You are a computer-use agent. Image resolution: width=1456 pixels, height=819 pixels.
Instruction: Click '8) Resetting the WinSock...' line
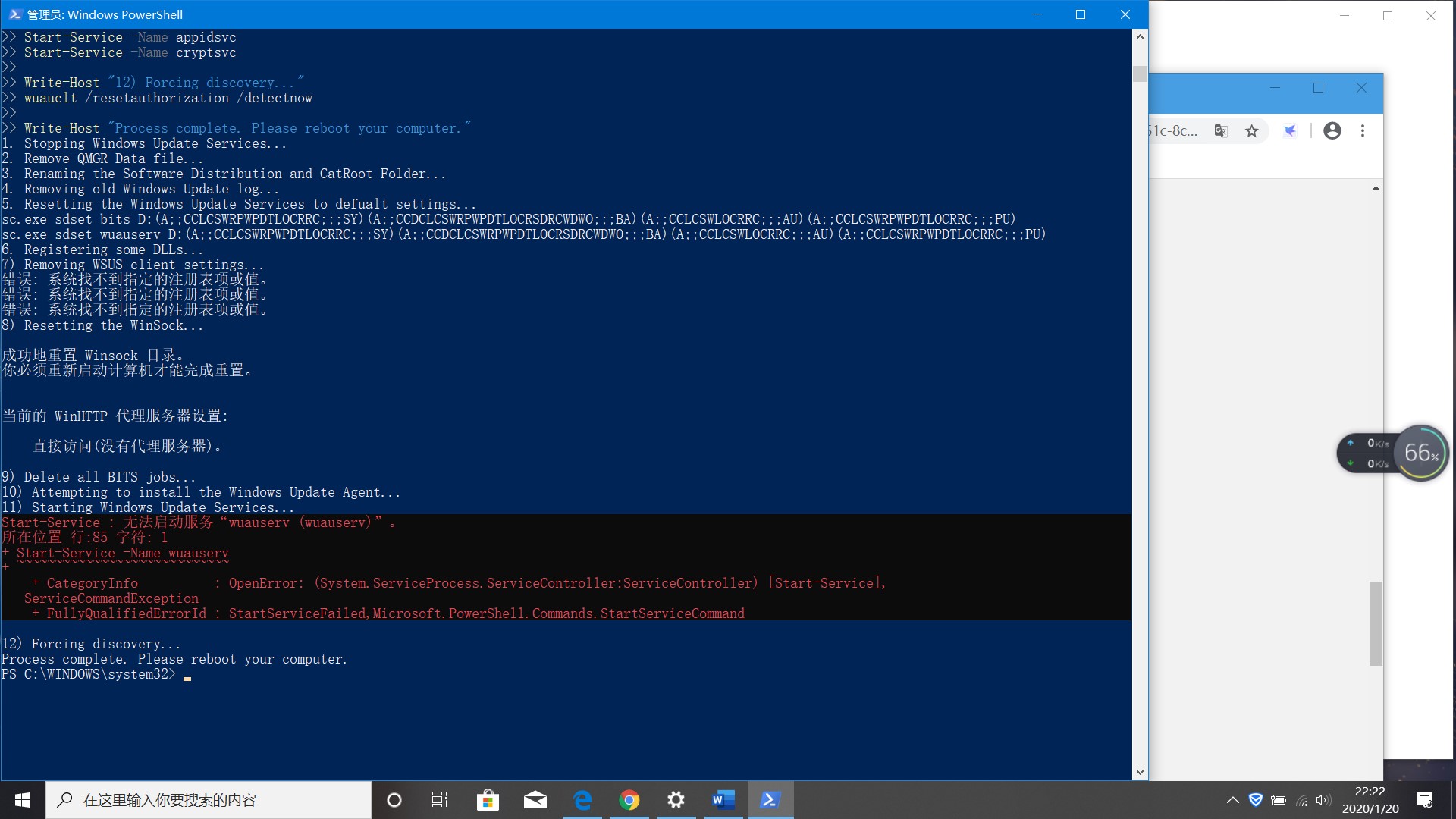tap(102, 325)
